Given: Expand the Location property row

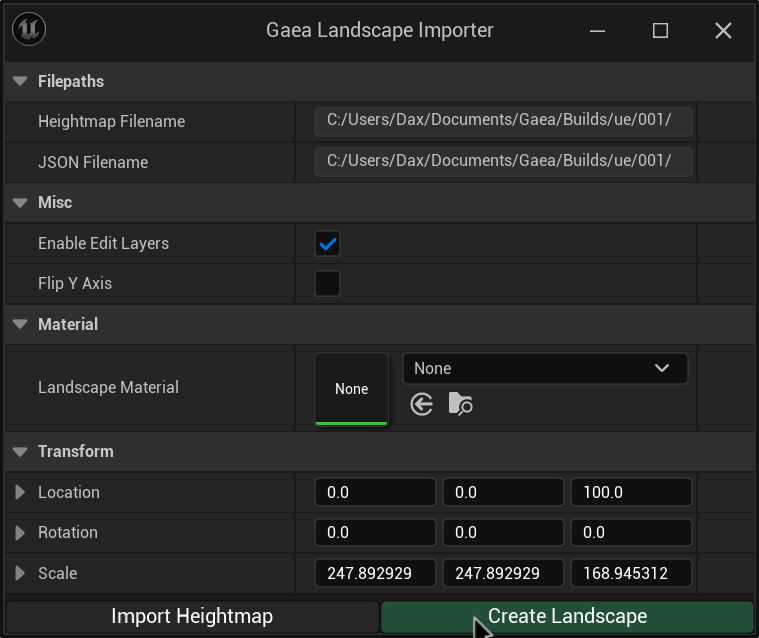Looking at the screenshot, I should [x=20, y=492].
